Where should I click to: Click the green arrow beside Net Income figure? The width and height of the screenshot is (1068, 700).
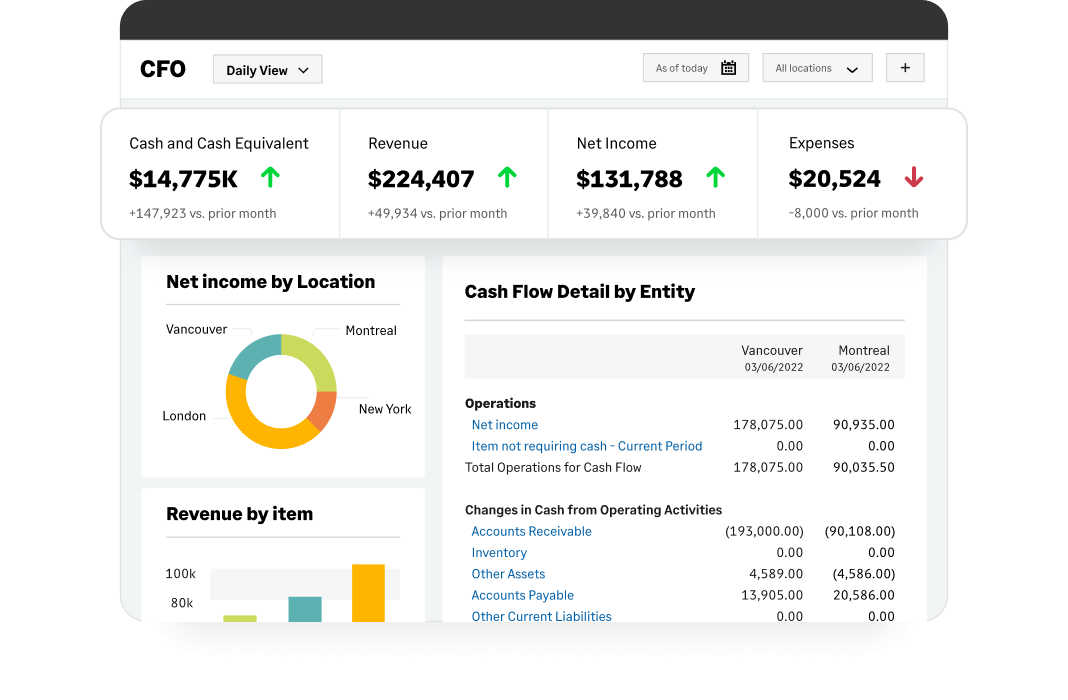coord(715,177)
